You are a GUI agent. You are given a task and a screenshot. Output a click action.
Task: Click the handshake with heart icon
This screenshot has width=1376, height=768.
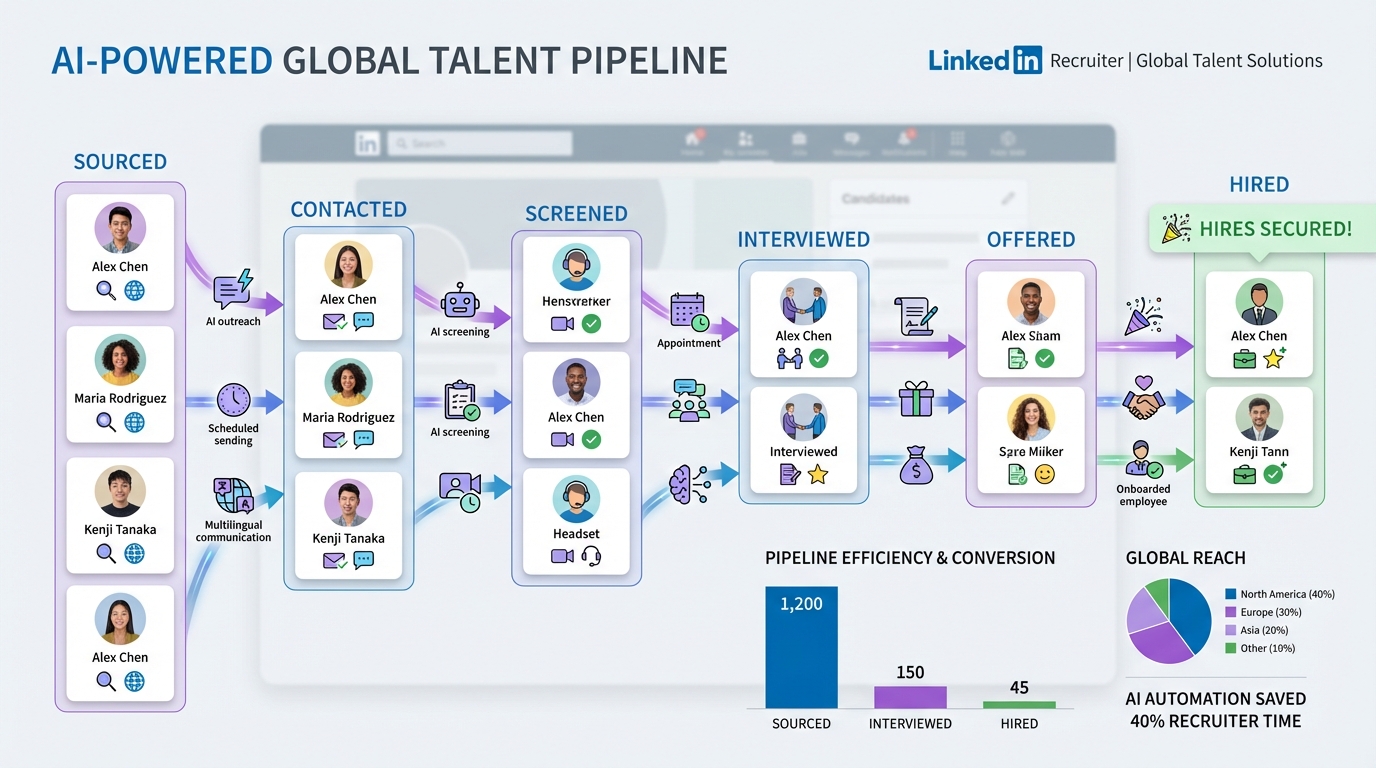[x=1143, y=398]
